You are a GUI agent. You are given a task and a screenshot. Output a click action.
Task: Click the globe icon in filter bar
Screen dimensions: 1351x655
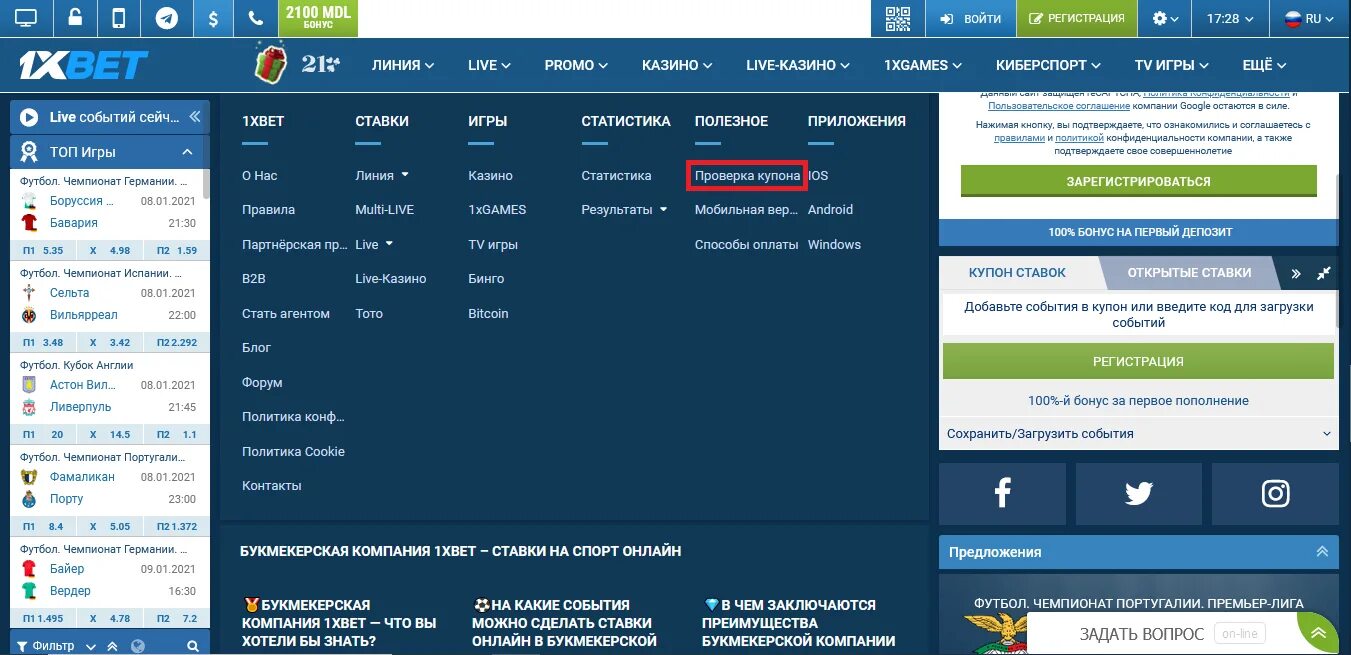[x=138, y=646]
